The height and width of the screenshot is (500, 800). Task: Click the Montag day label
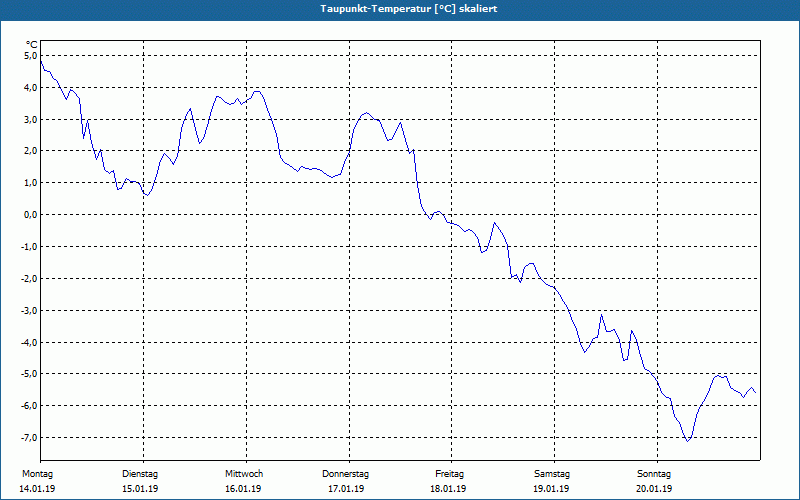[37, 474]
